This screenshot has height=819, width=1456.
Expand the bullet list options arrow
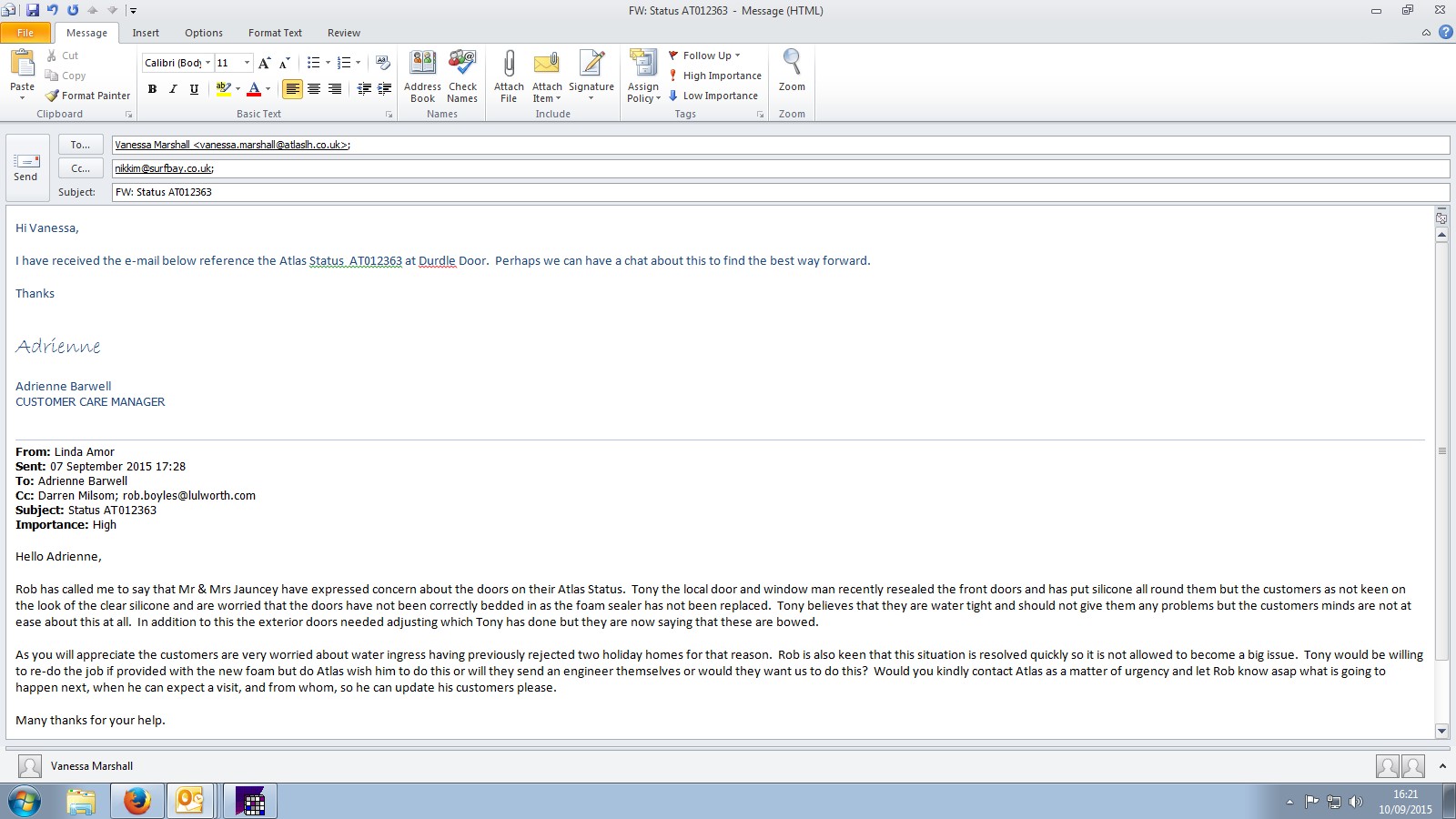tap(328, 63)
